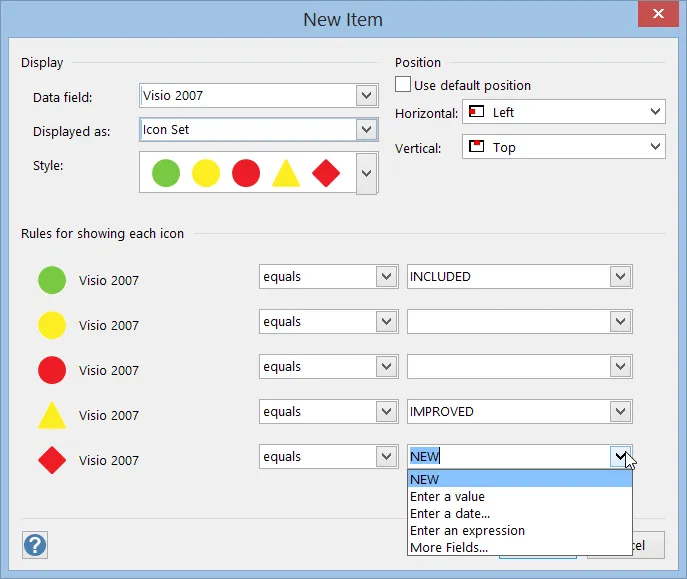Enable the Use default position checkbox
The image size is (687, 579).
pyautogui.click(x=403, y=84)
